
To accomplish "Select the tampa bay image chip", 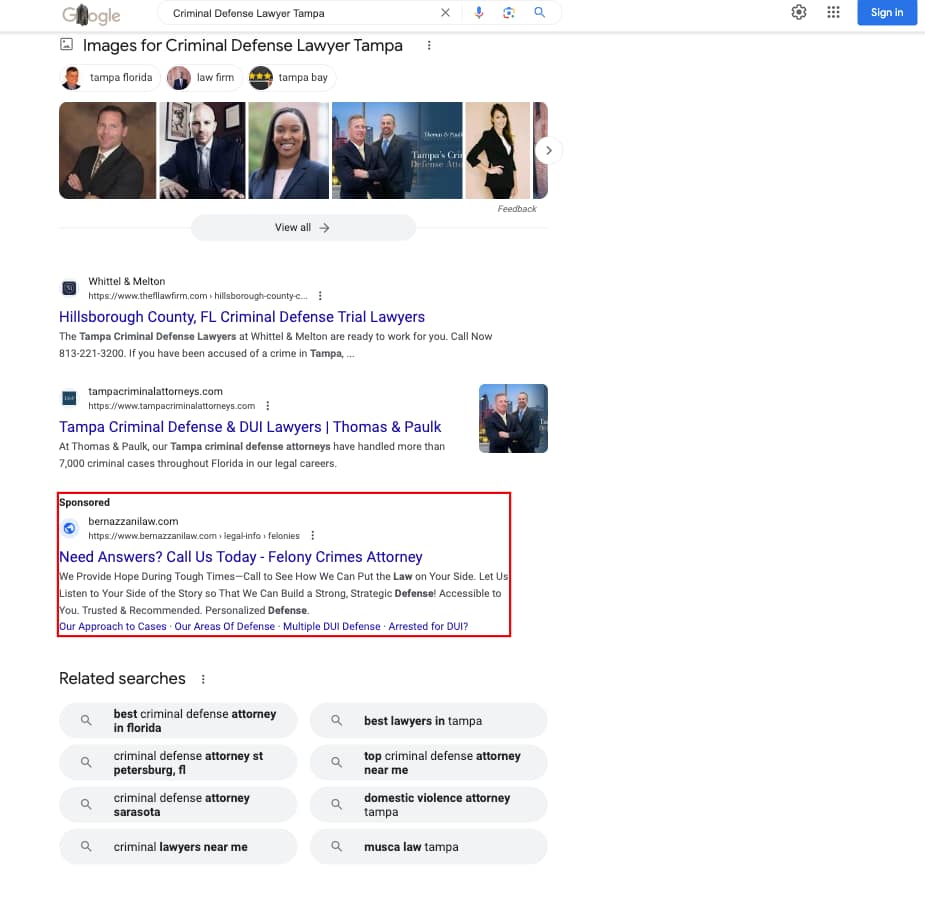I will coord(291,77).
